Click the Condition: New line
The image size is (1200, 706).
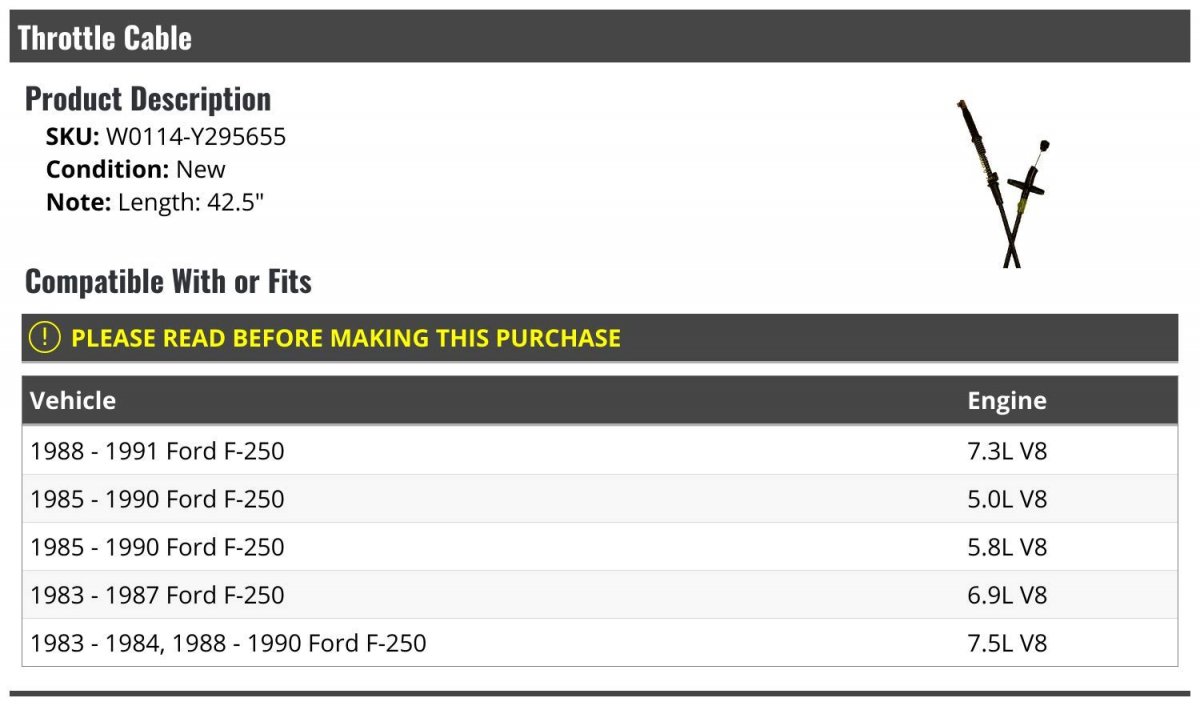[x=136, y=169]
